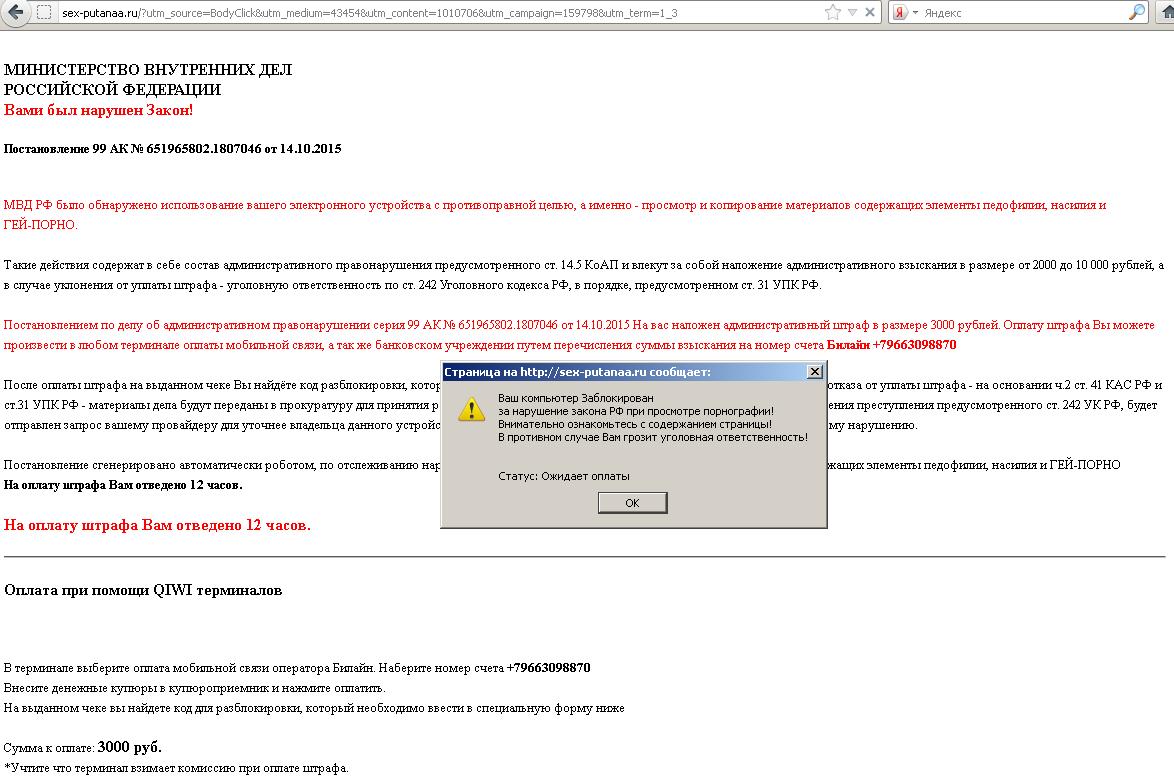
Task: Click 'Постановление 99 АК № 651965802.1807046' line
Action: [x=172, y=148]
